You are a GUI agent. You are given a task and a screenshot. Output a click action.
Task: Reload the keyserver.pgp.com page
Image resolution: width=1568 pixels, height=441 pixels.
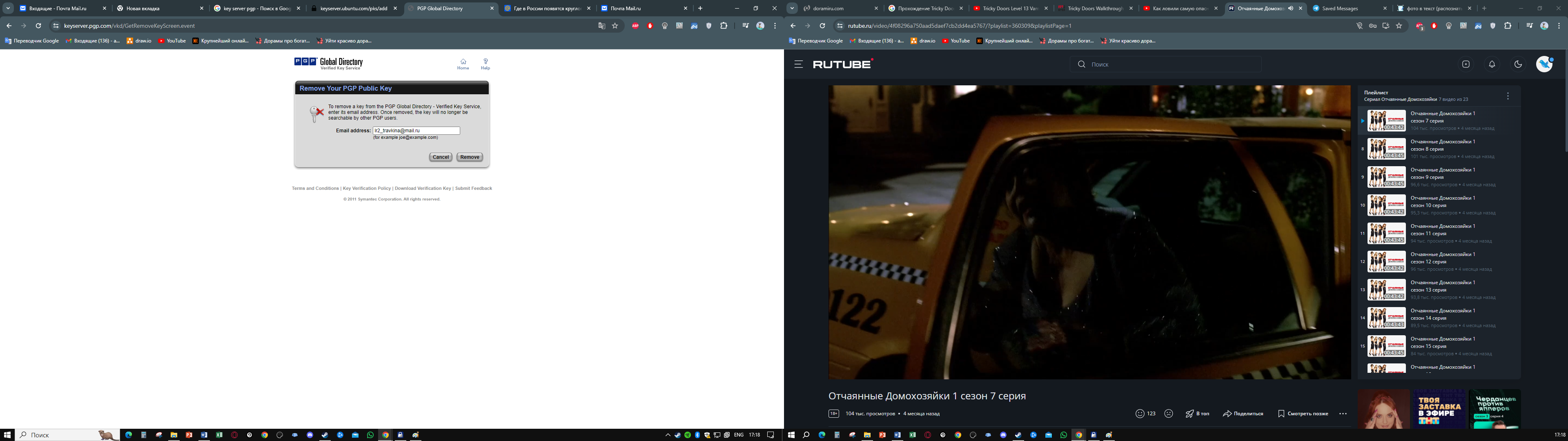point(38,26)
